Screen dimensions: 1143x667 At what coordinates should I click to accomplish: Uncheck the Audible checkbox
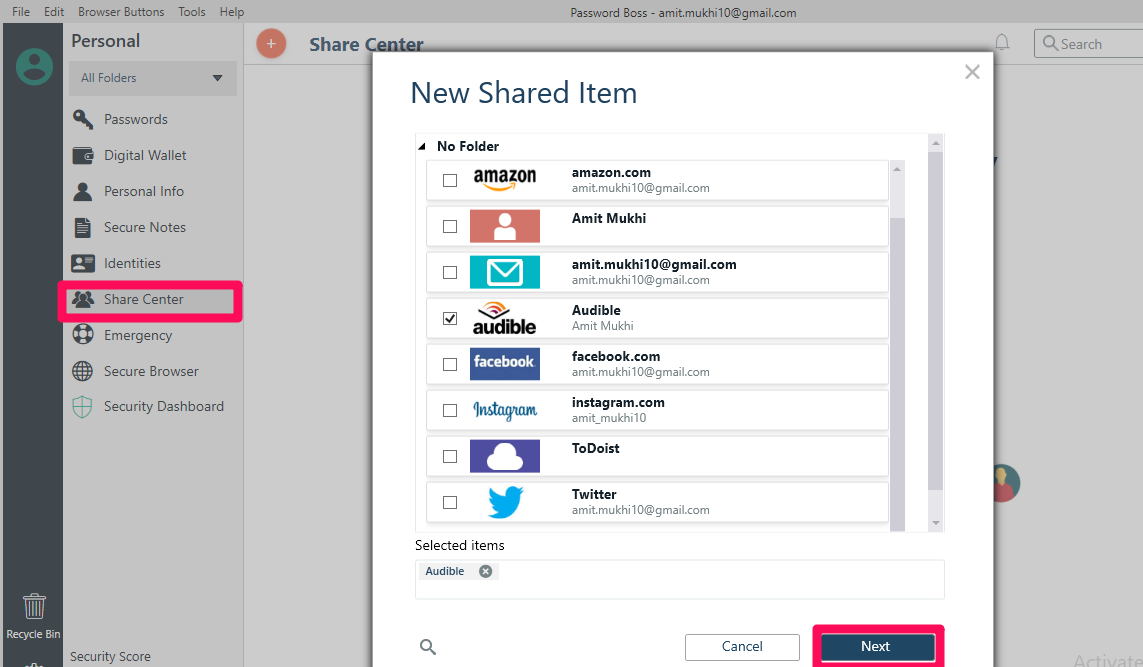click(450, 319)
